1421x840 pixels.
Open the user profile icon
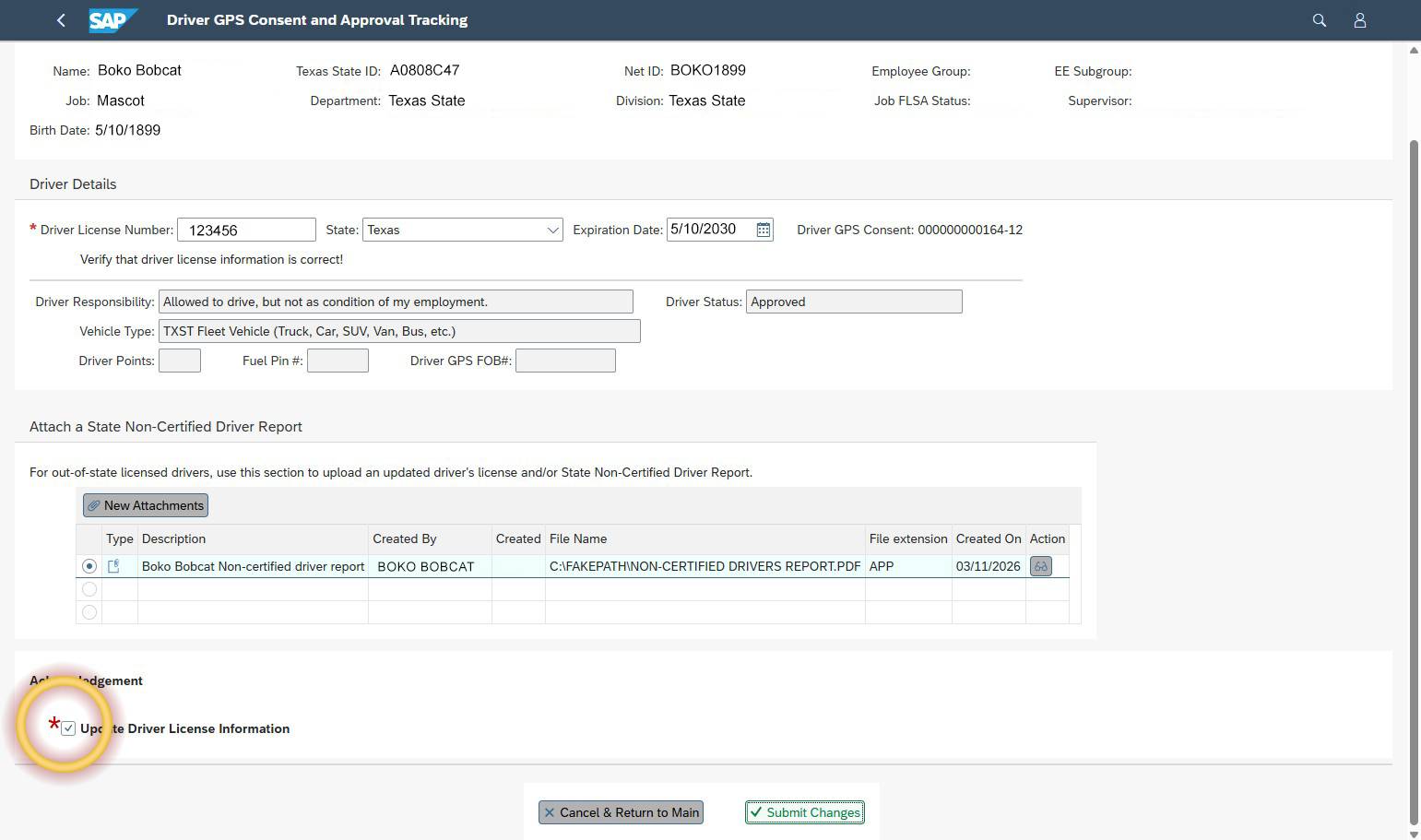pos(1359,19)
